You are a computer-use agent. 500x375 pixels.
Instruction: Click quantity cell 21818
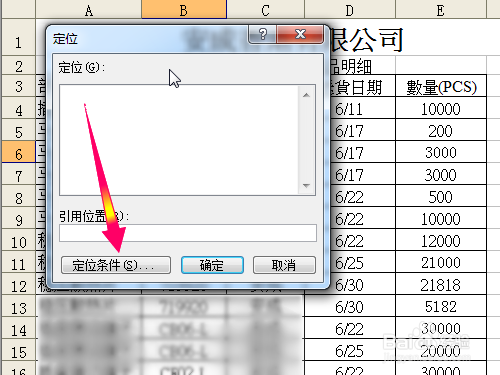point(441,284)
